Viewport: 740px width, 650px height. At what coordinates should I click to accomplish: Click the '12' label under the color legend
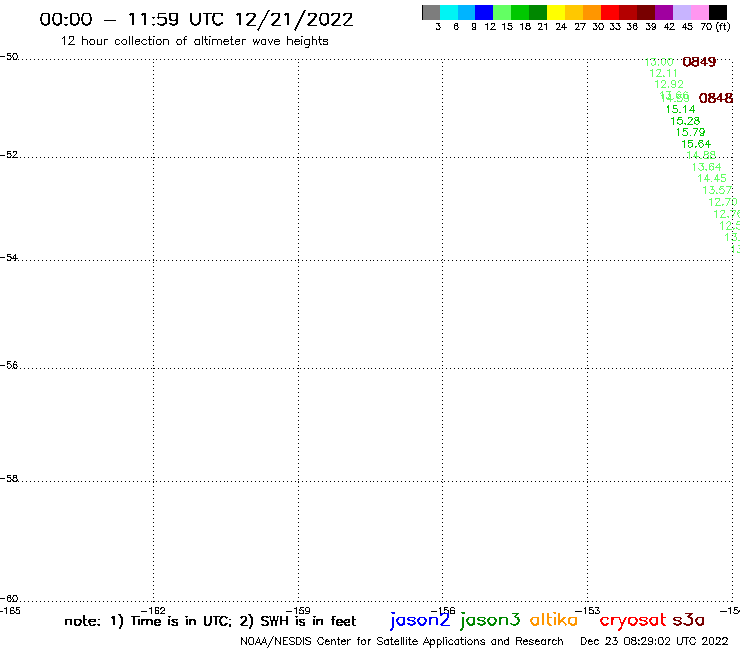click(x=490, y=27)
